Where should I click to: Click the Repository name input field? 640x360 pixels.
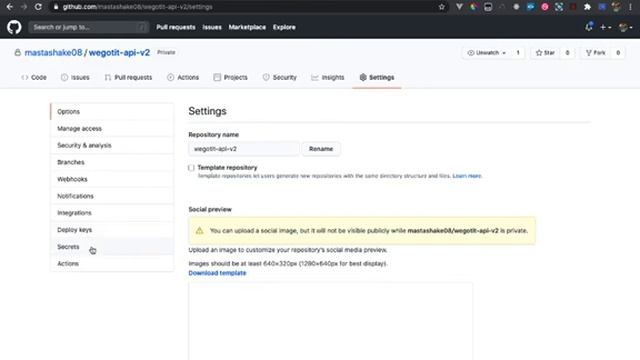coord(244,149)
